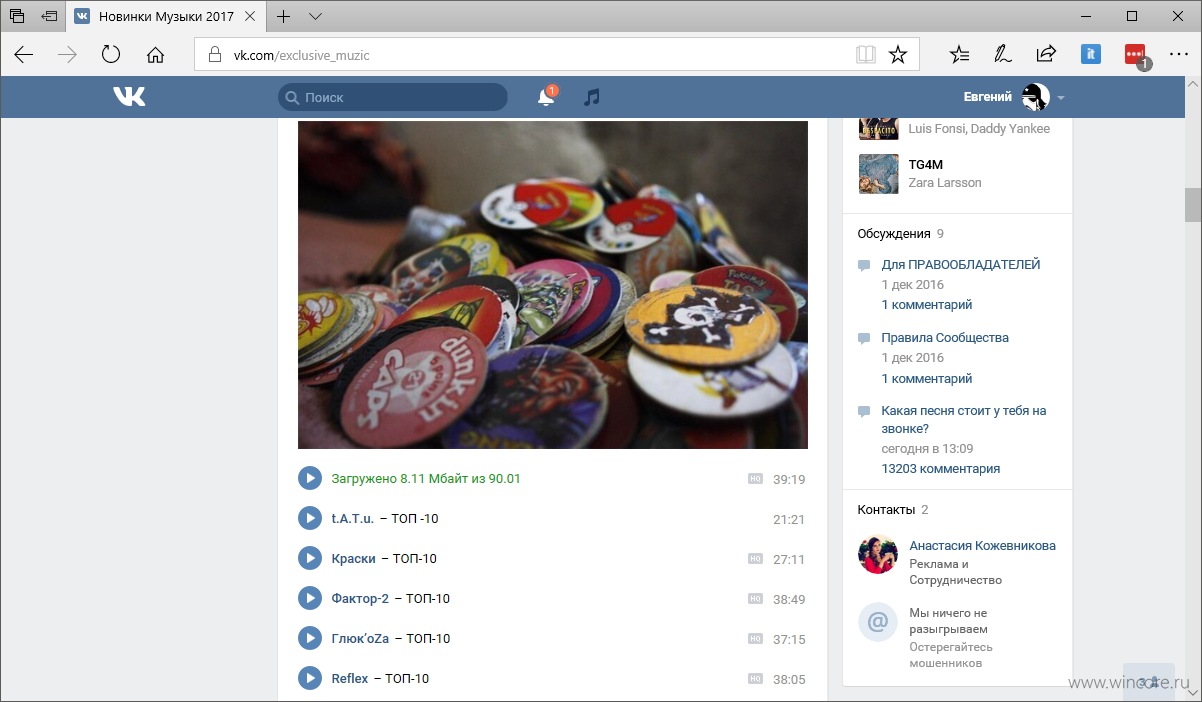
Task: Switch to reading view
Action: click(865, 55)
